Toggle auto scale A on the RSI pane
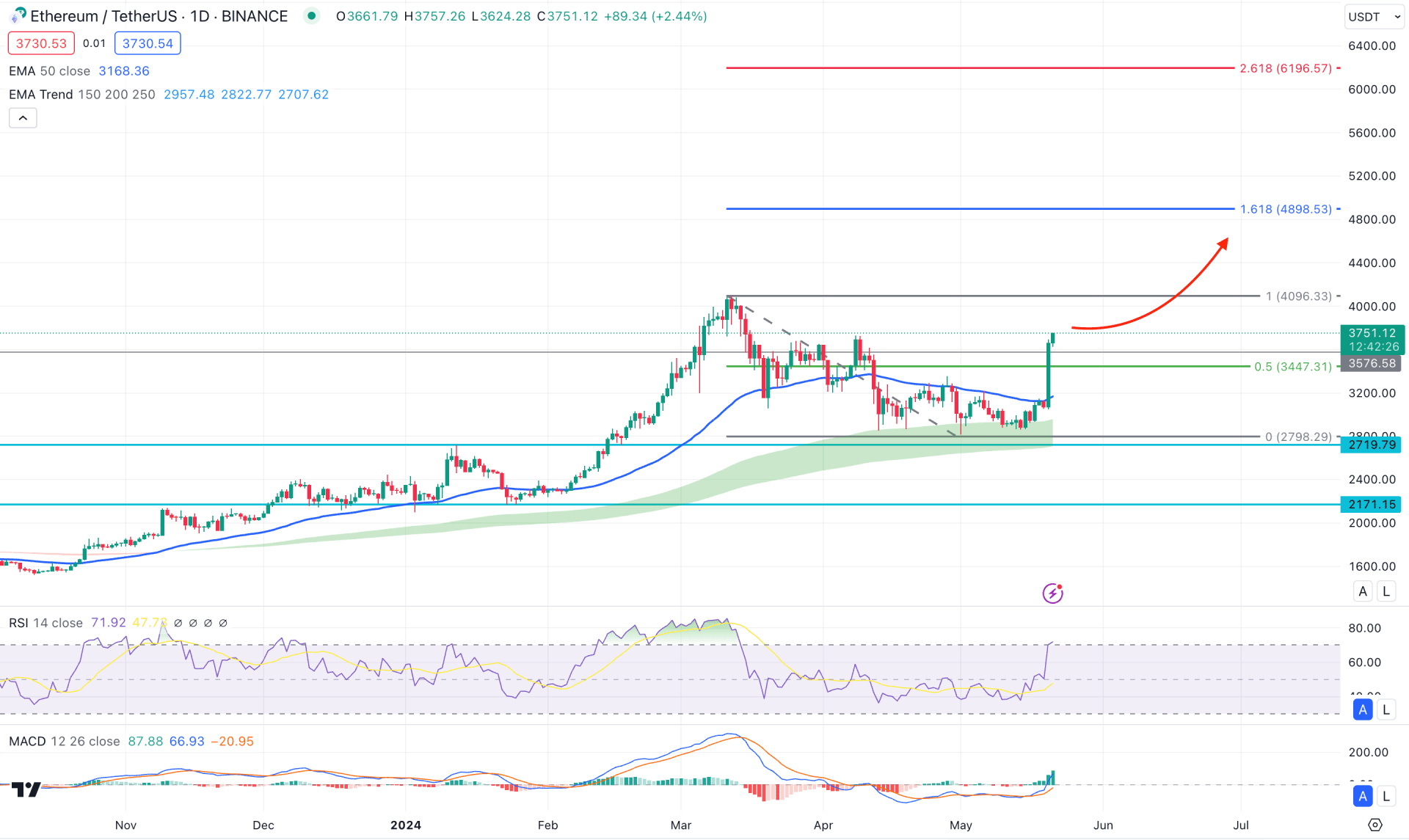The width and height of the screenshot is (1409, 840). pyautogui.click(x=1363, y=709)
